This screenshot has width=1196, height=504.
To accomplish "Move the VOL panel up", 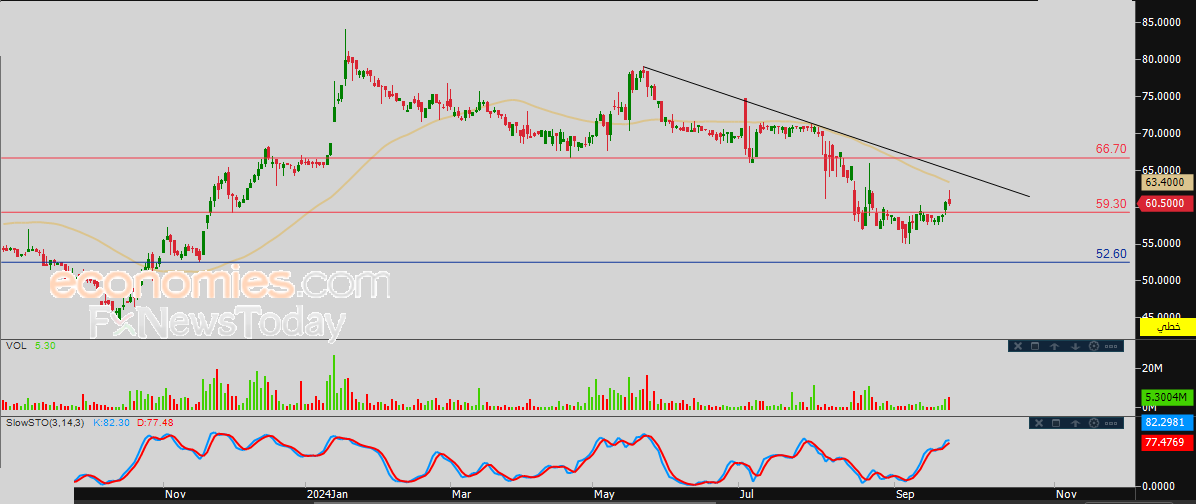I will pyautogui.click(x=1054, y=346).
